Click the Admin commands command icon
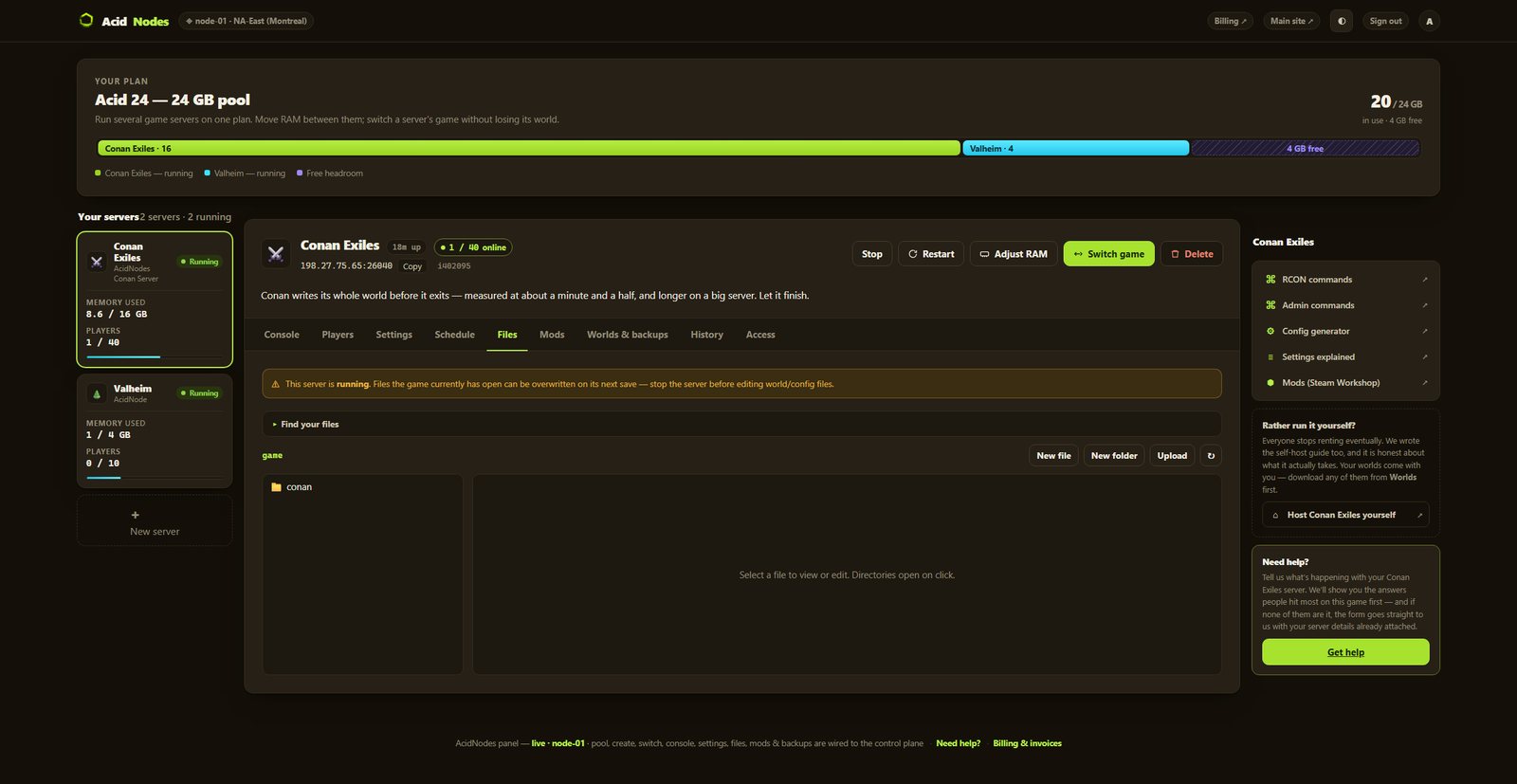Image resolution: width=1517 pixels, height=784 pixels. (x=1270, y=305)
